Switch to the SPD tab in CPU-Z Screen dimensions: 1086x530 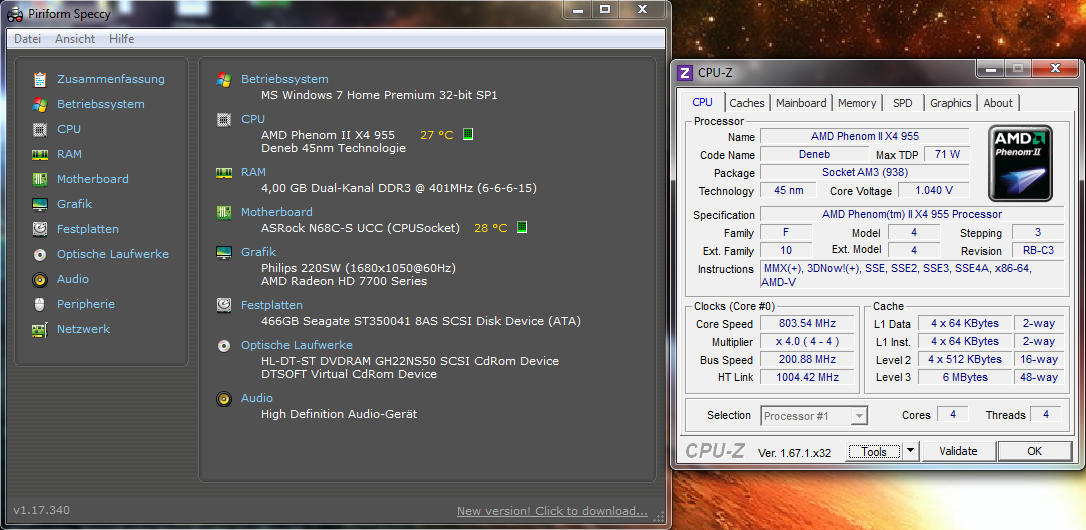[902, 103]
